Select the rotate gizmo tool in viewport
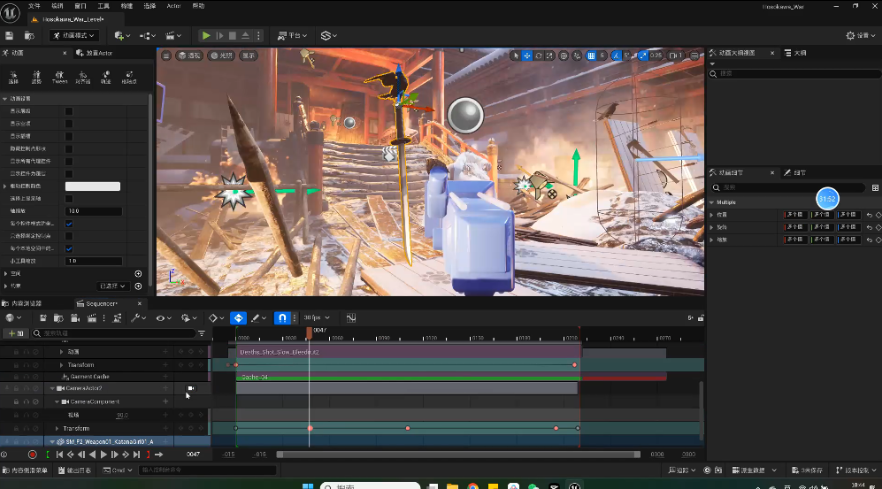Viewport: 882px width, 489px height. coord(538,56)
